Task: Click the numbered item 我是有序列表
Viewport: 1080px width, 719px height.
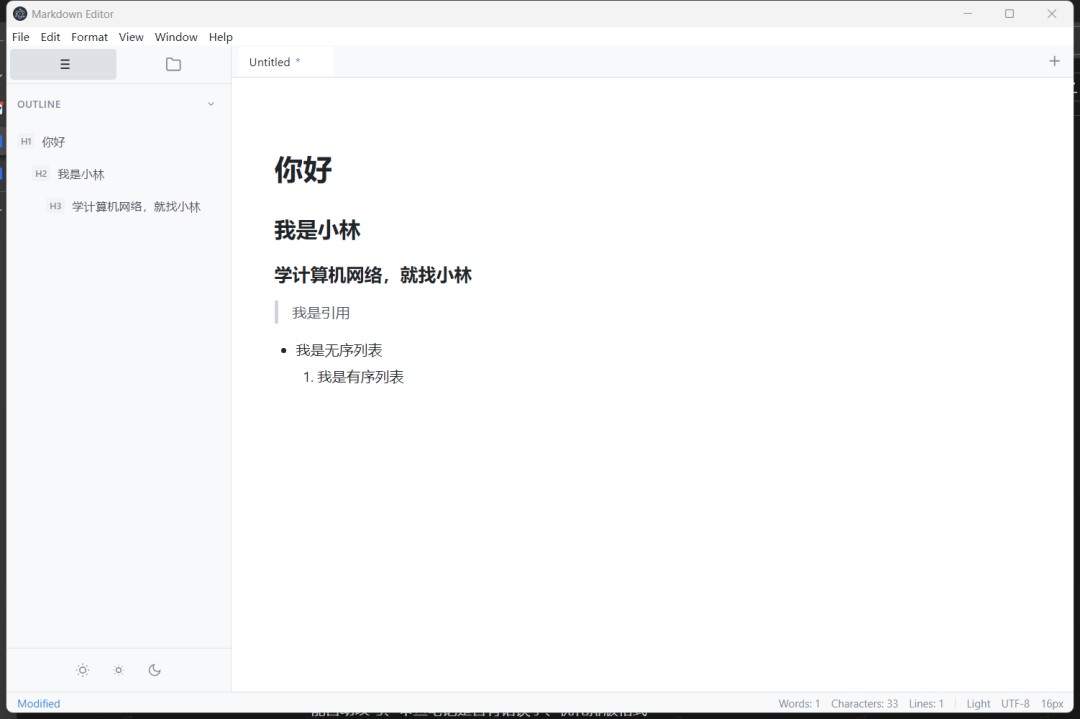Action: pyautogui.click(x=360, y=377)
